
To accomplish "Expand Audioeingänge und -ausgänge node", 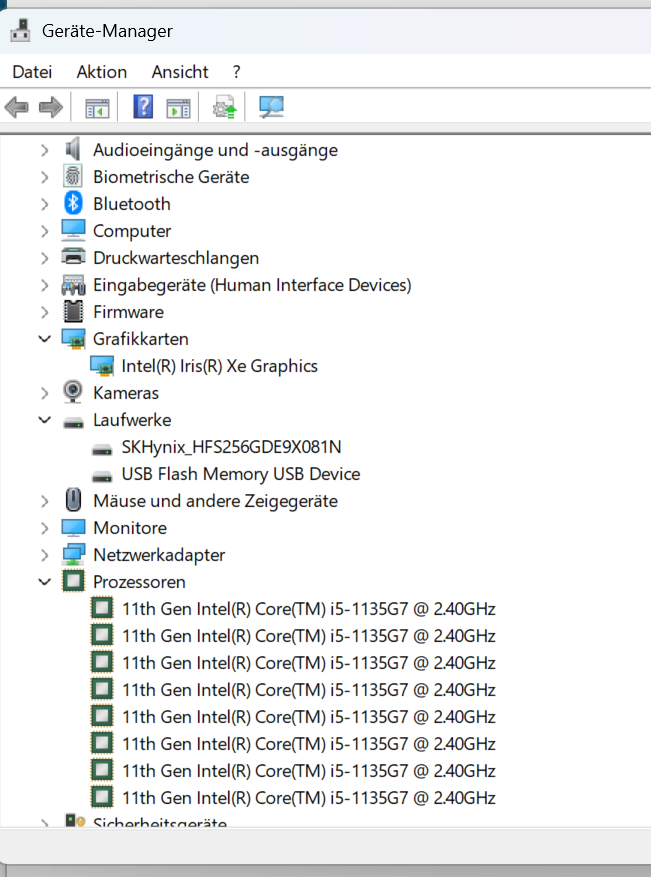I will (x=45, y=150).
